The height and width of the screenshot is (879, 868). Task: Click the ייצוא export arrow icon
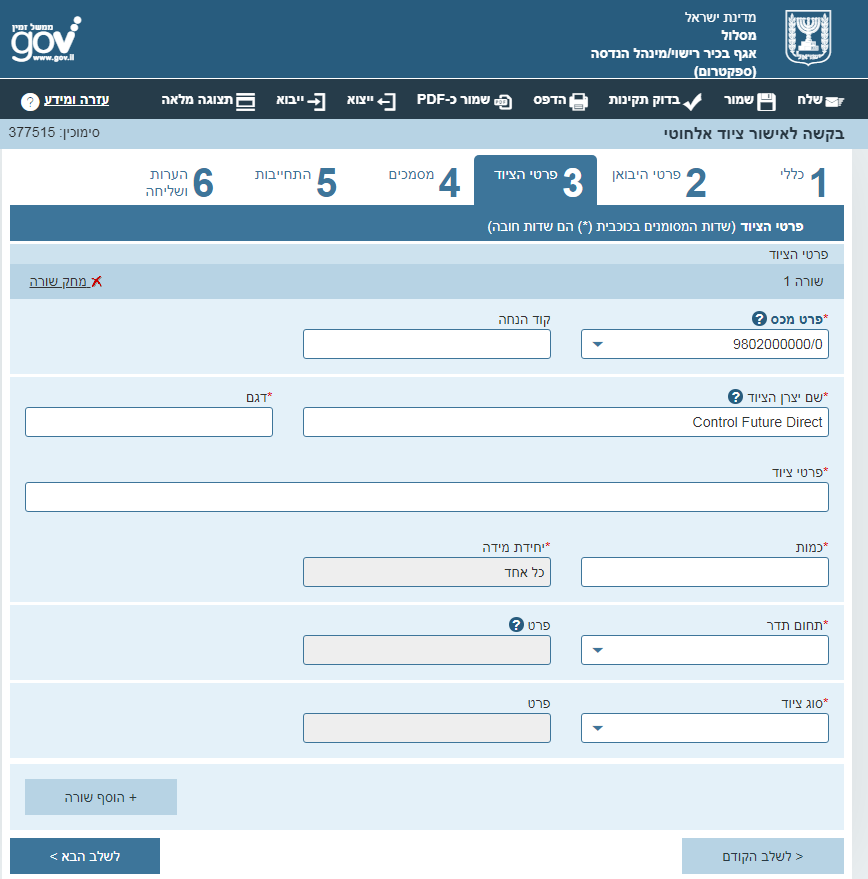tap(386, 101)
